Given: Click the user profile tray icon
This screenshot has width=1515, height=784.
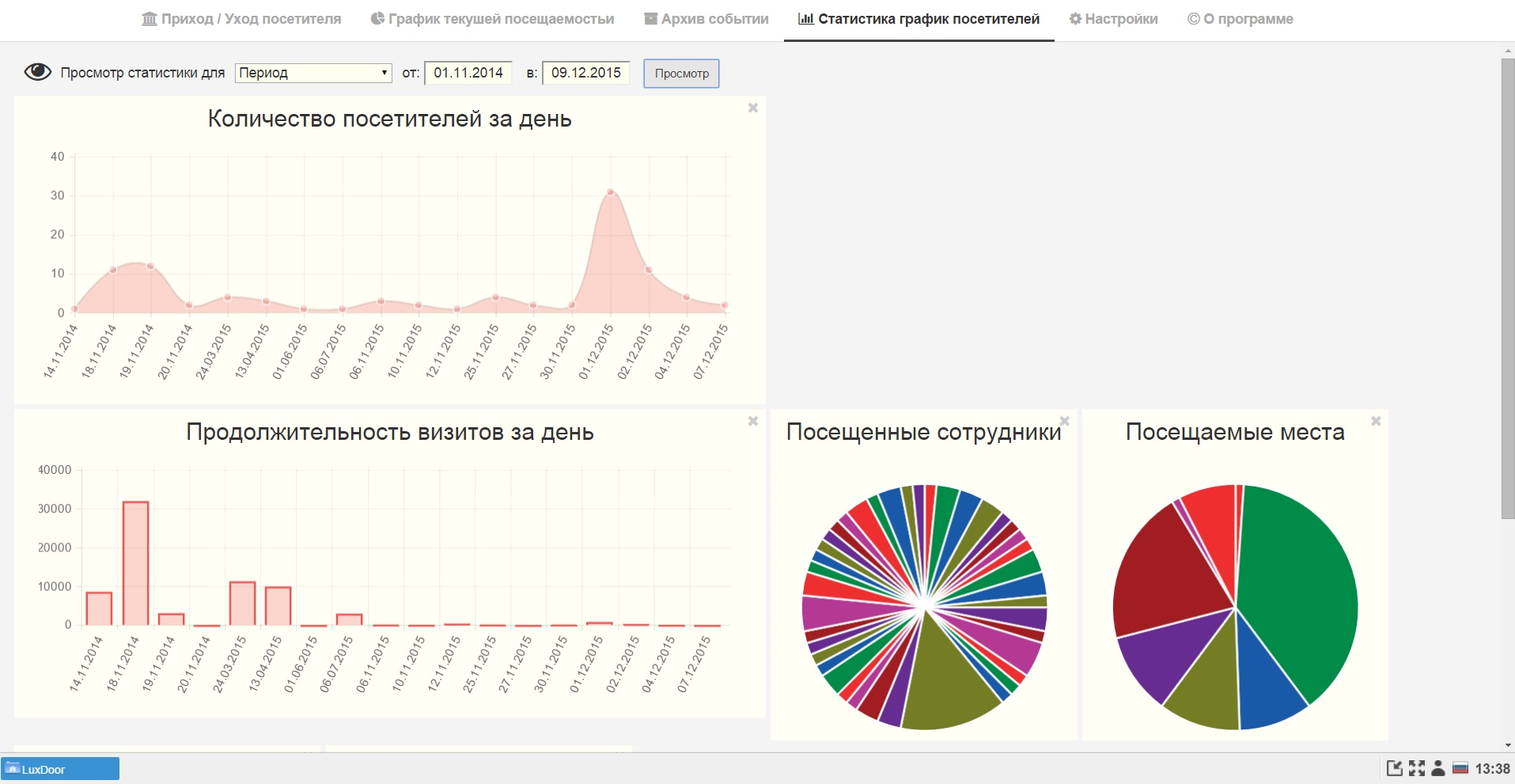Looking at the screenshot, I should 1439,768.
